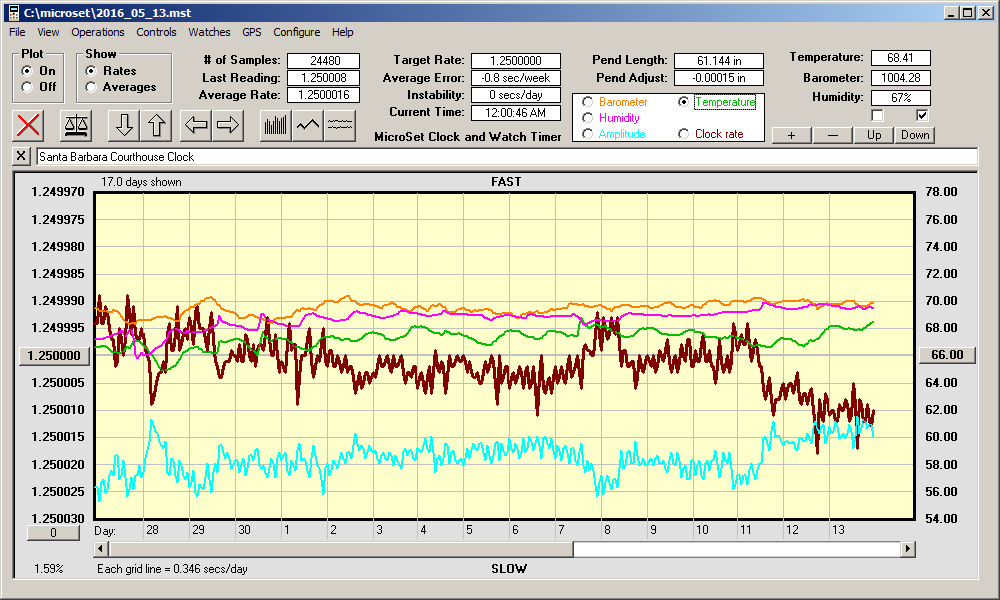The width and height of the screenshot is (1000, 600).
Task: Open the Controls menu
Action: tap(156, 32)
